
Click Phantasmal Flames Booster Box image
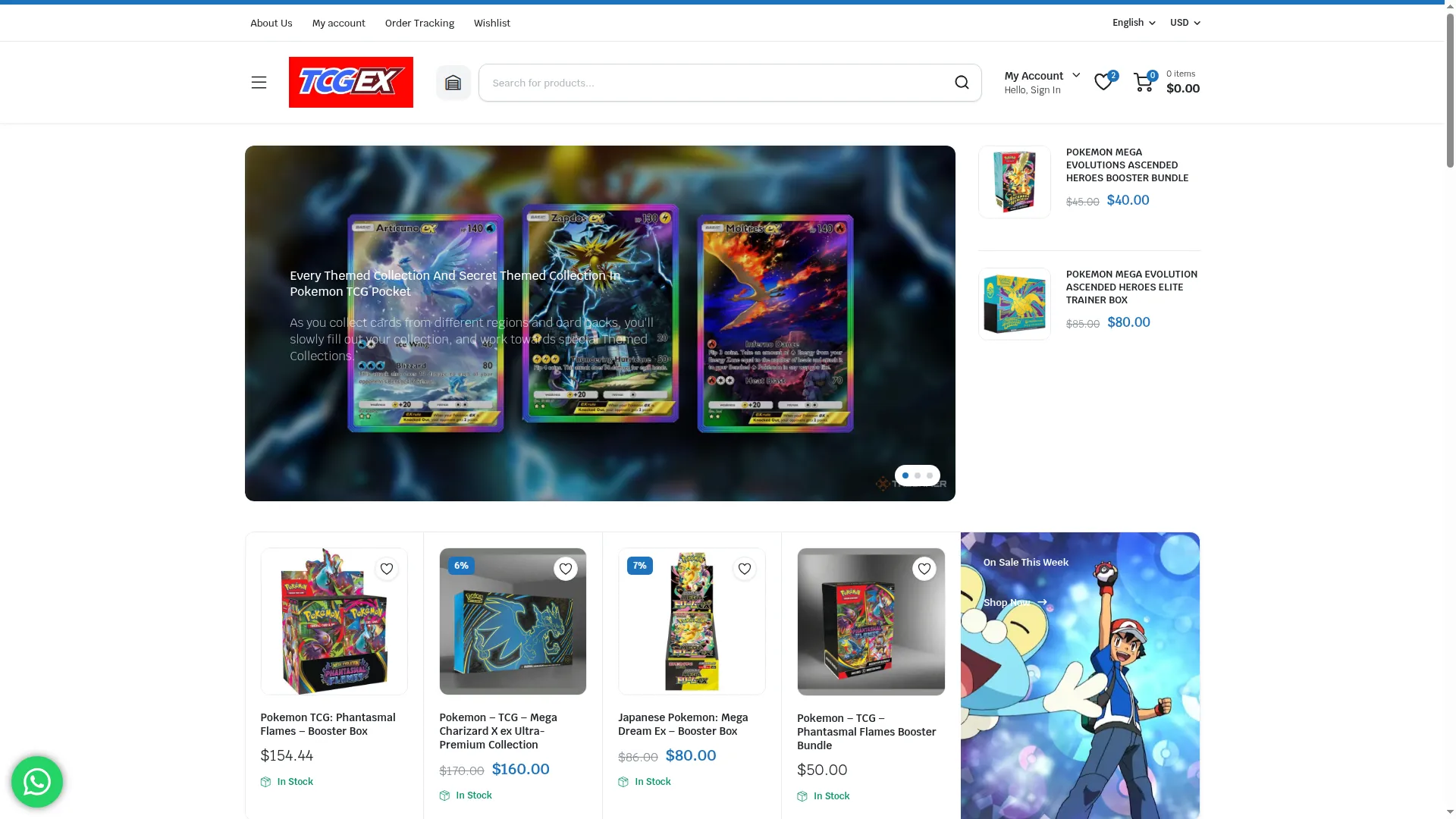click(x=334, y=621)
